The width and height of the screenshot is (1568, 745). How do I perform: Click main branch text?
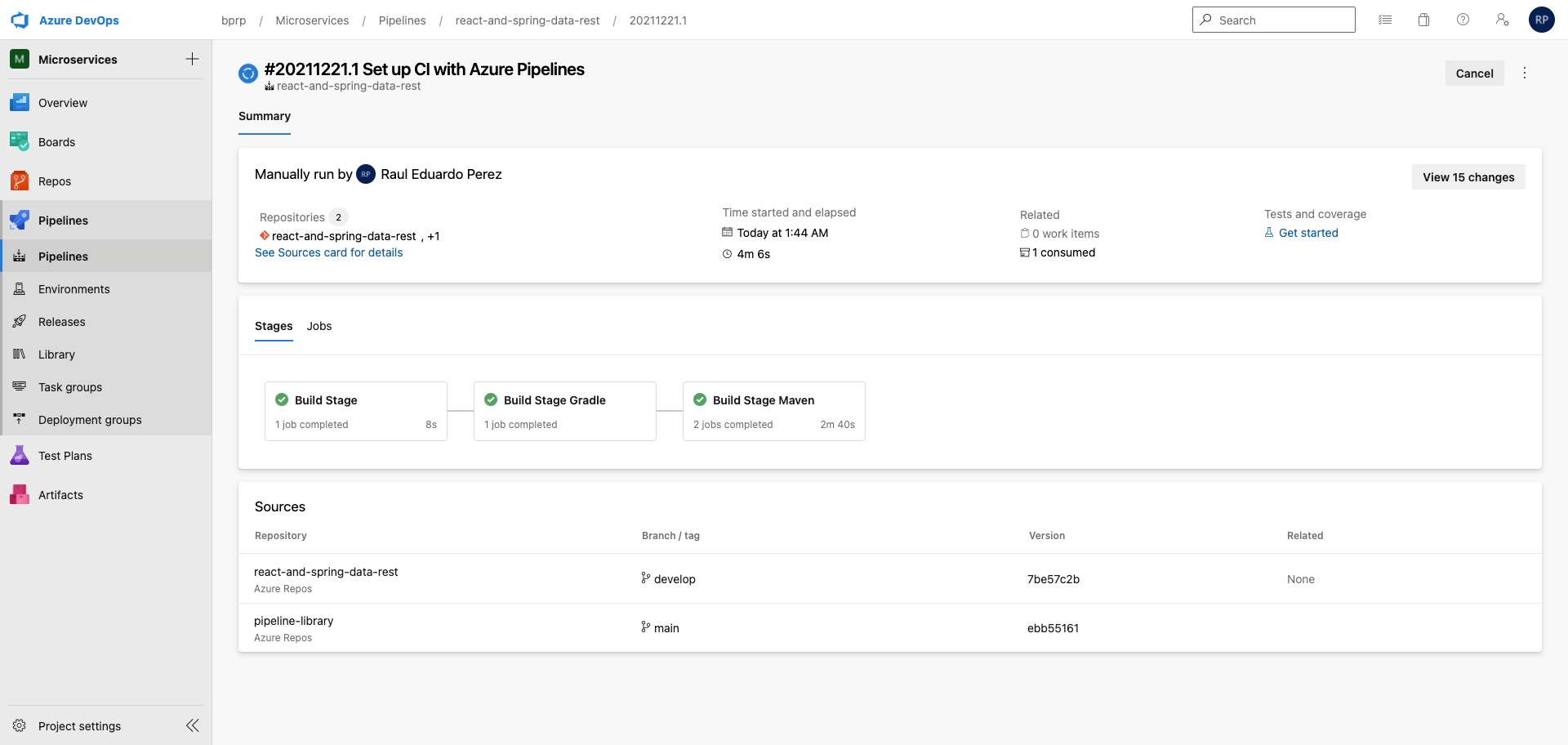(666, 628)
